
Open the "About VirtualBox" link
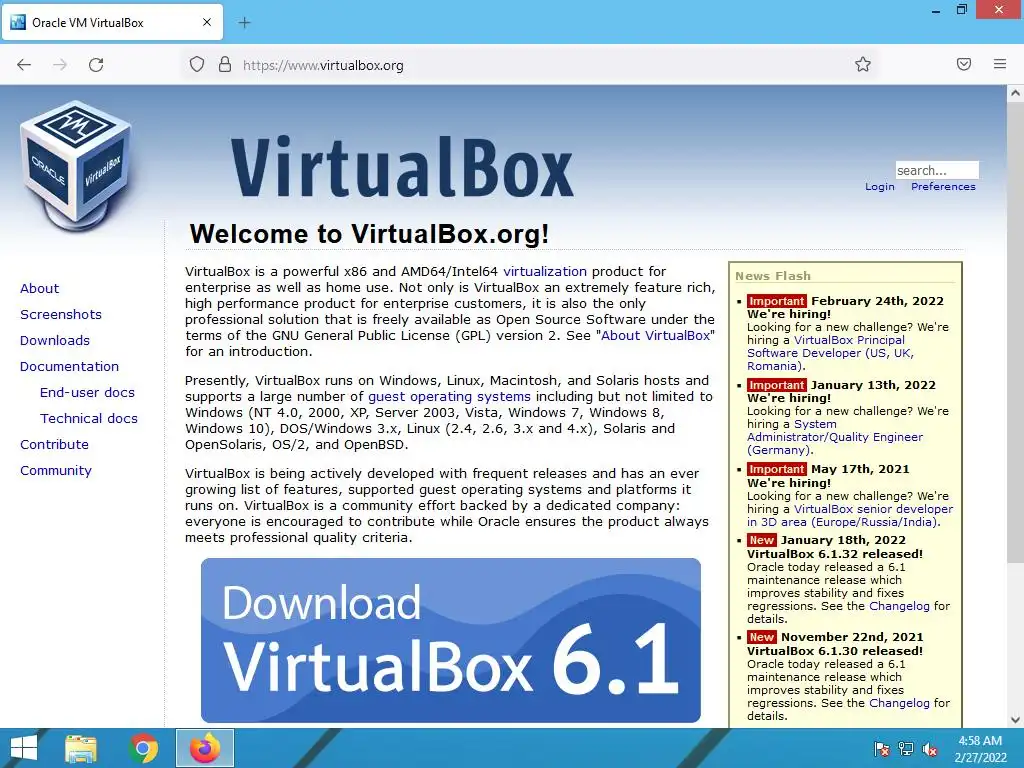[655, 336]
